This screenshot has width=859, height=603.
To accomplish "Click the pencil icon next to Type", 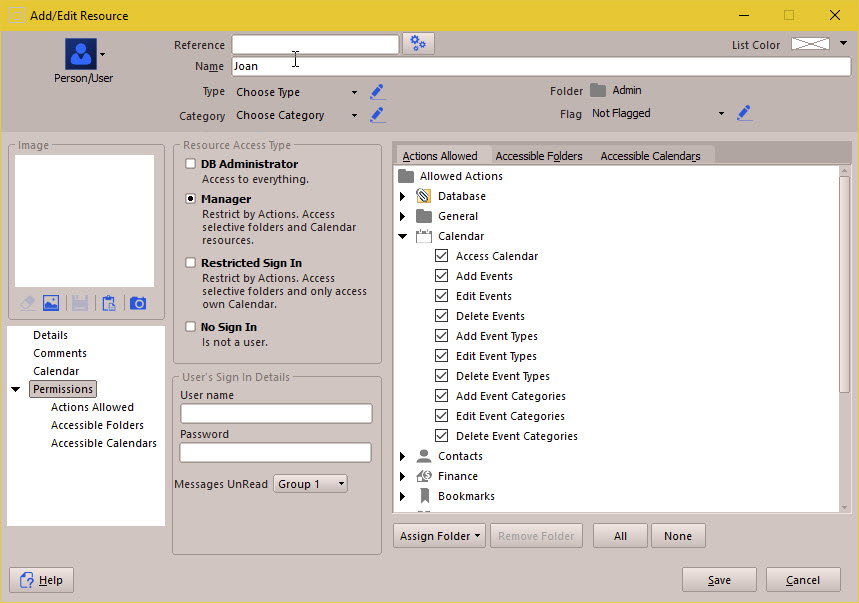I will (377, 92).
